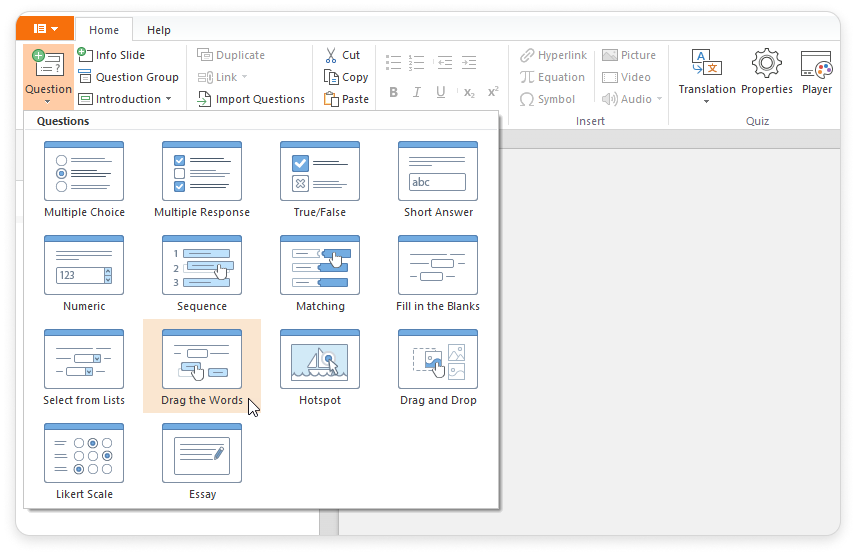The width and height of the screenshot is (856, 555).
Task: Insert a Hyperlink
Action: point(553,55)
